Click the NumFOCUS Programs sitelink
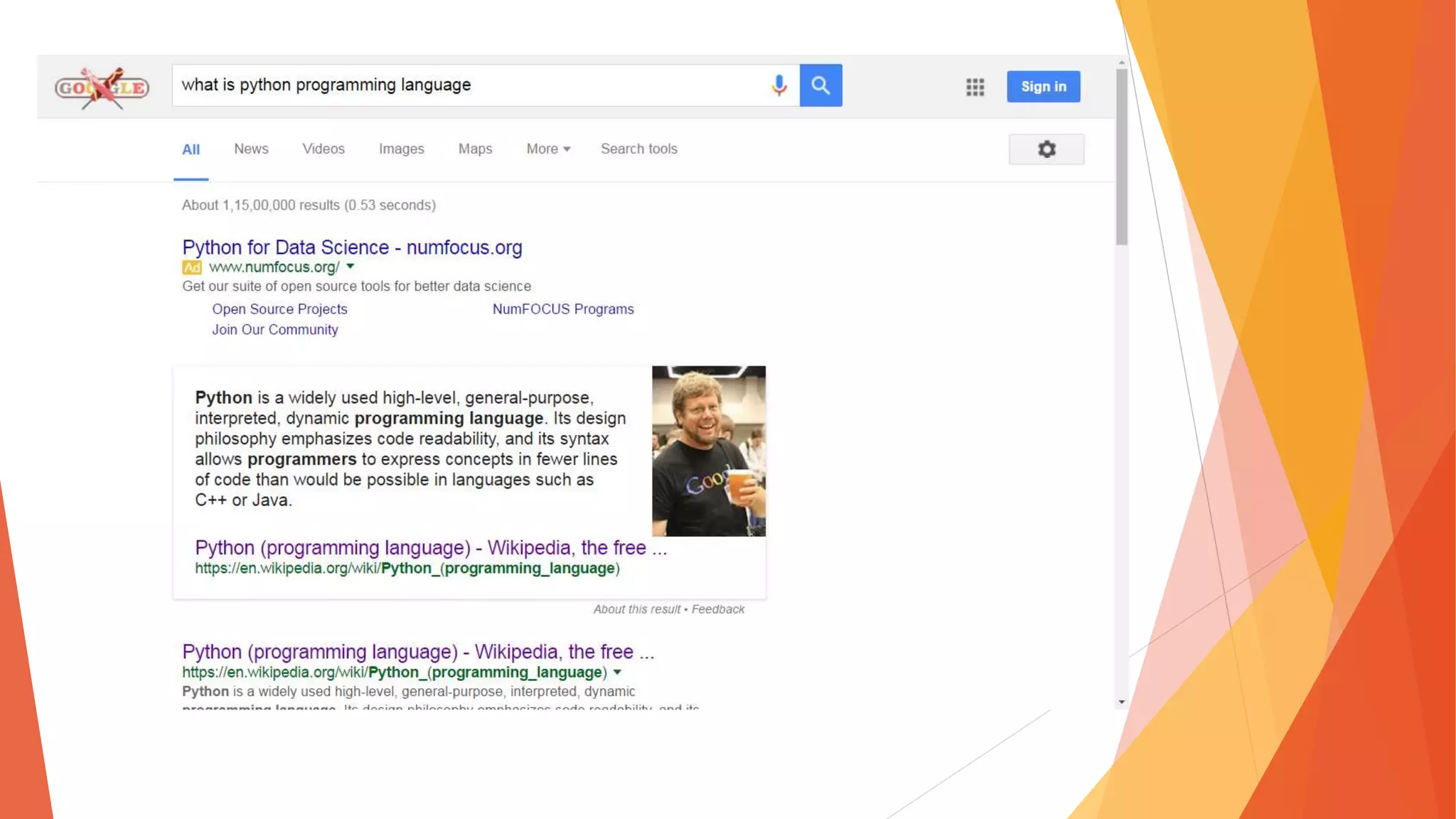Viewport: 1456px width, 819px height. [x=563, y=309]
